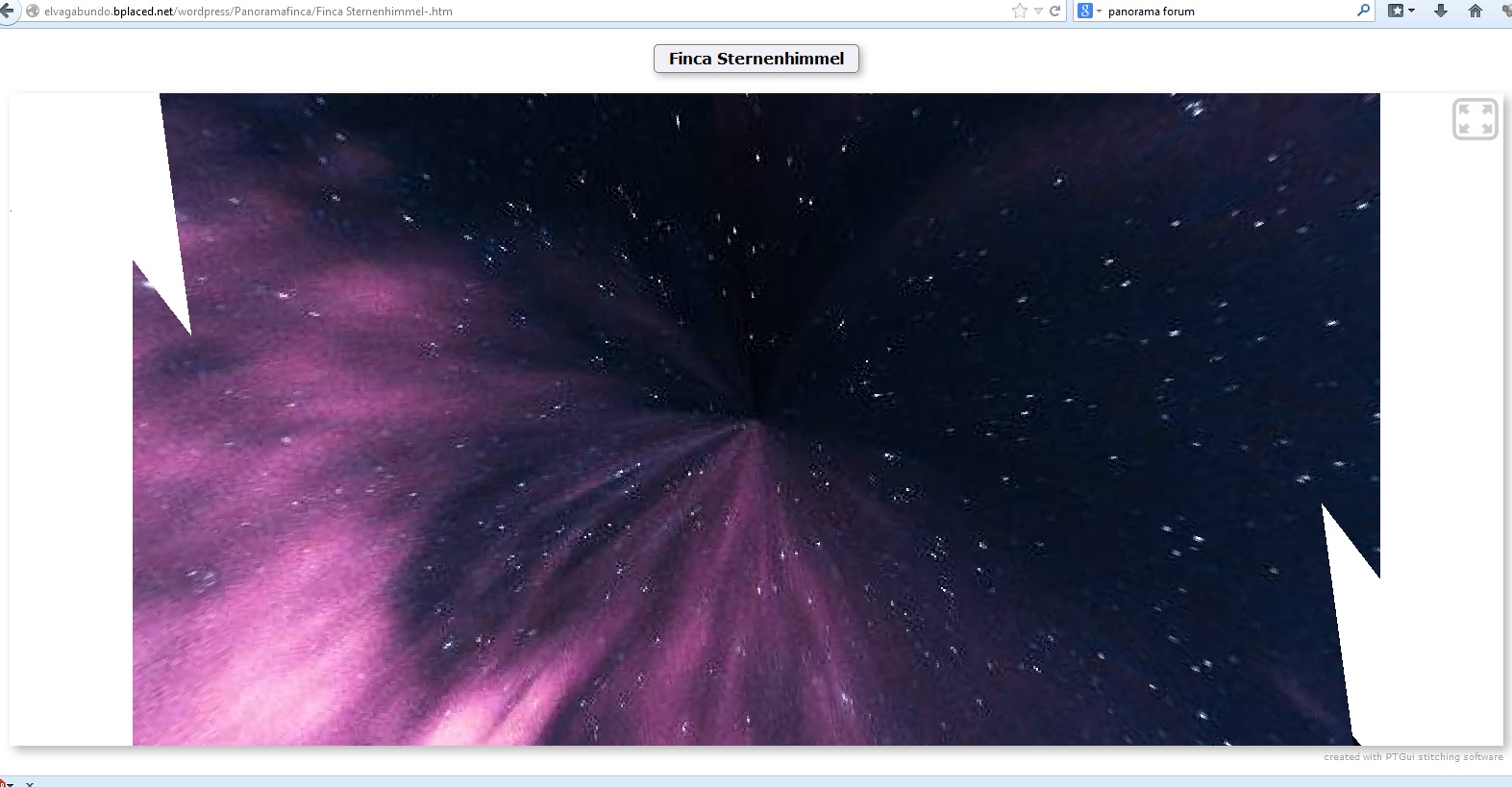
Task: Click the Google search engine icon
Action: (1085, 12)
